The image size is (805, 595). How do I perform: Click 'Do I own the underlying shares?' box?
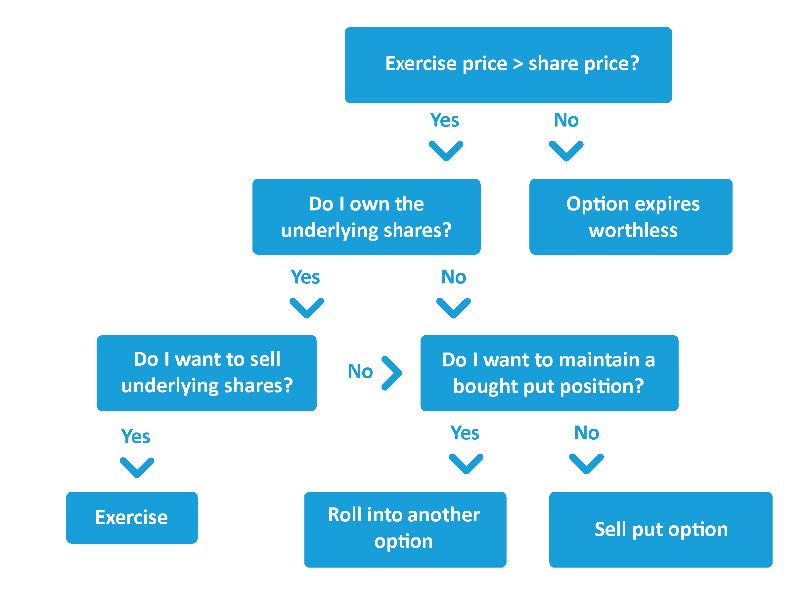366,217
